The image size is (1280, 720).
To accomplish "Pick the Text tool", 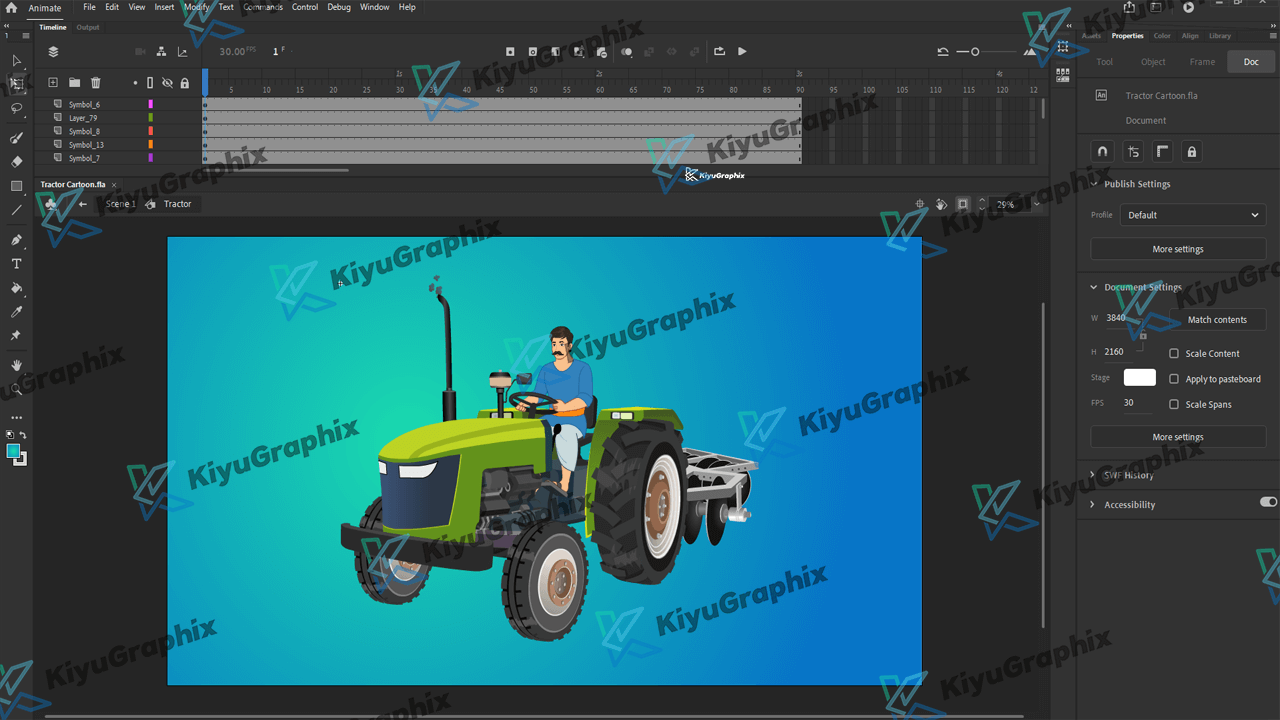I will [x=16, y=264].
